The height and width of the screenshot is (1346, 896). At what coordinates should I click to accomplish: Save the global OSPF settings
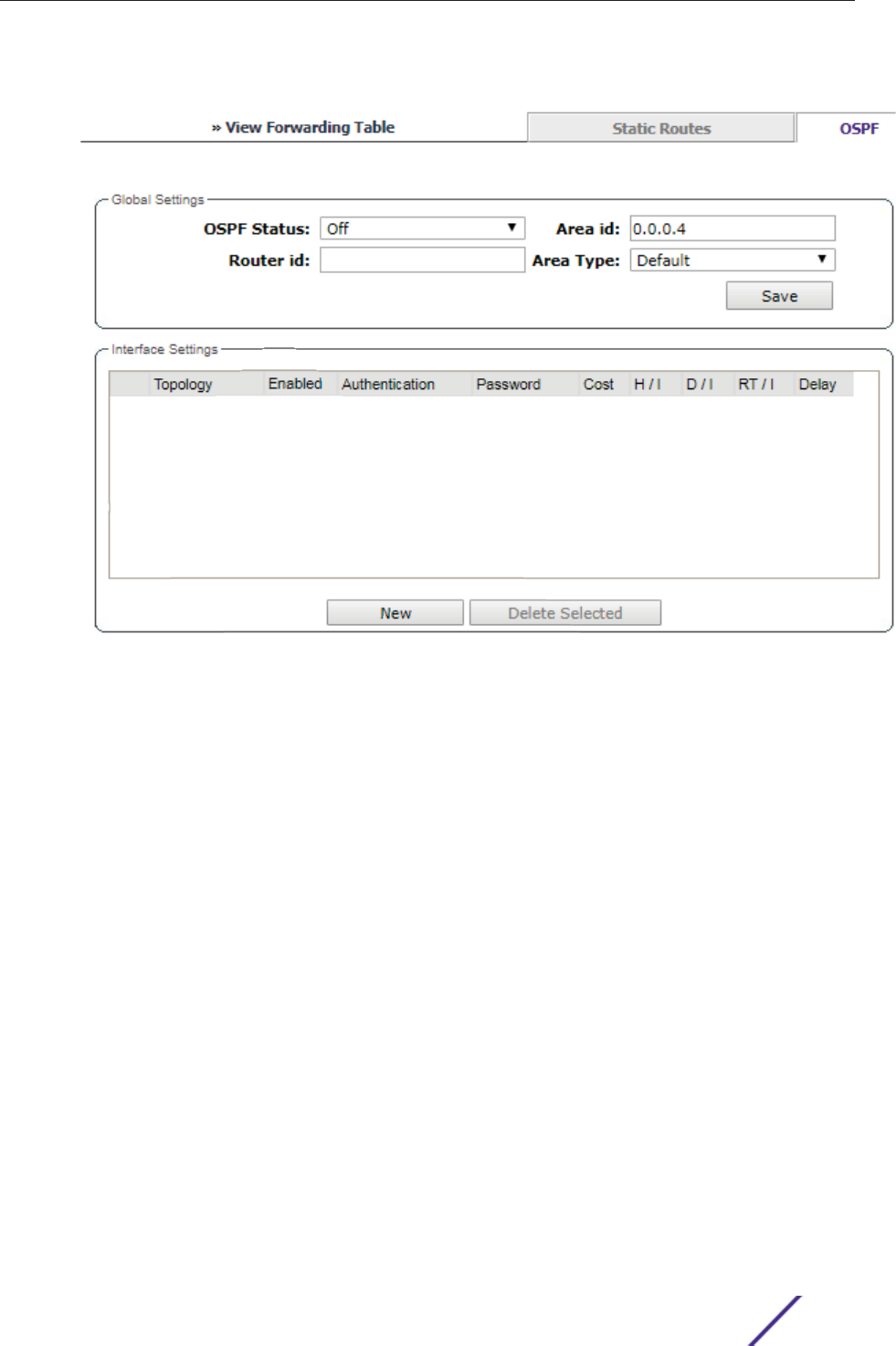pos(779,296)
